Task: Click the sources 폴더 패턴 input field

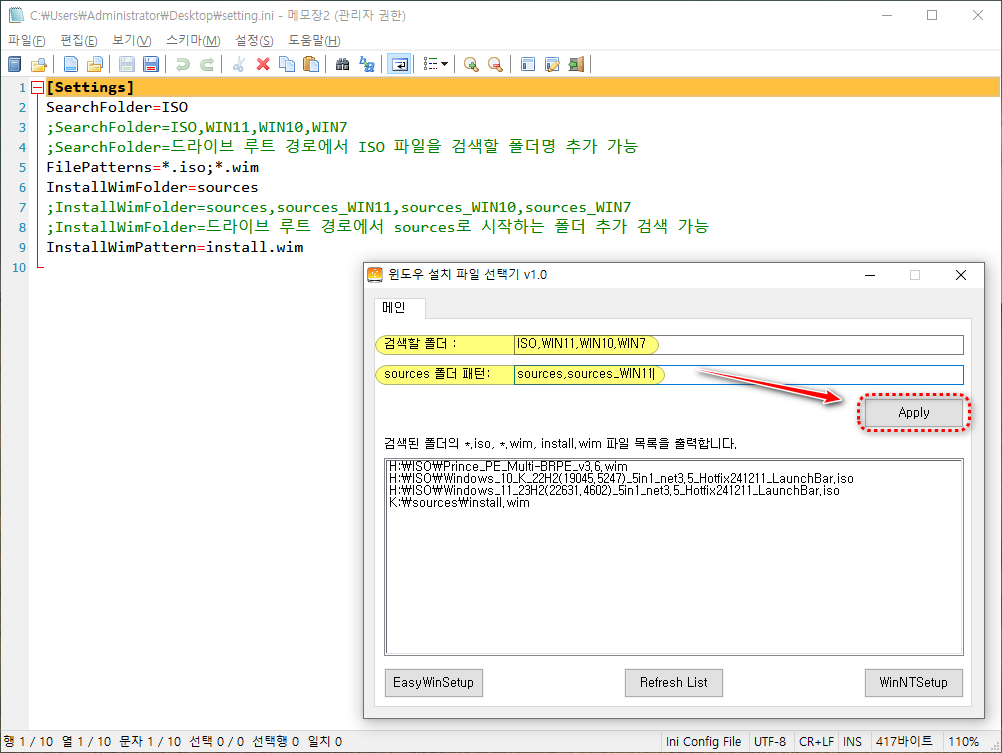Action: tap(738, 375)
